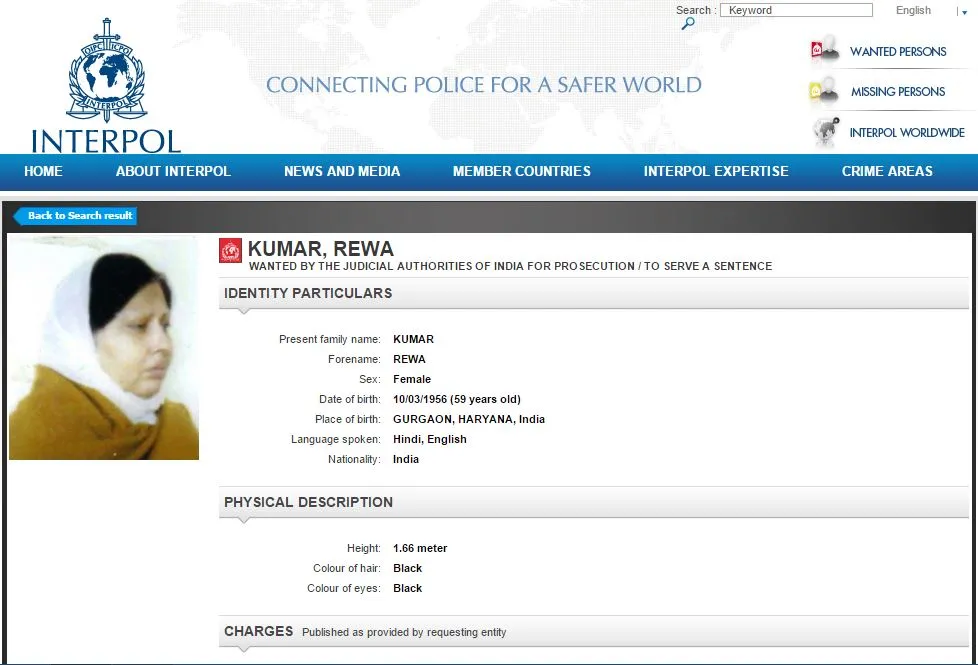
Task: Click the 'Colour of eyes:' label
Action: [344, 588]
